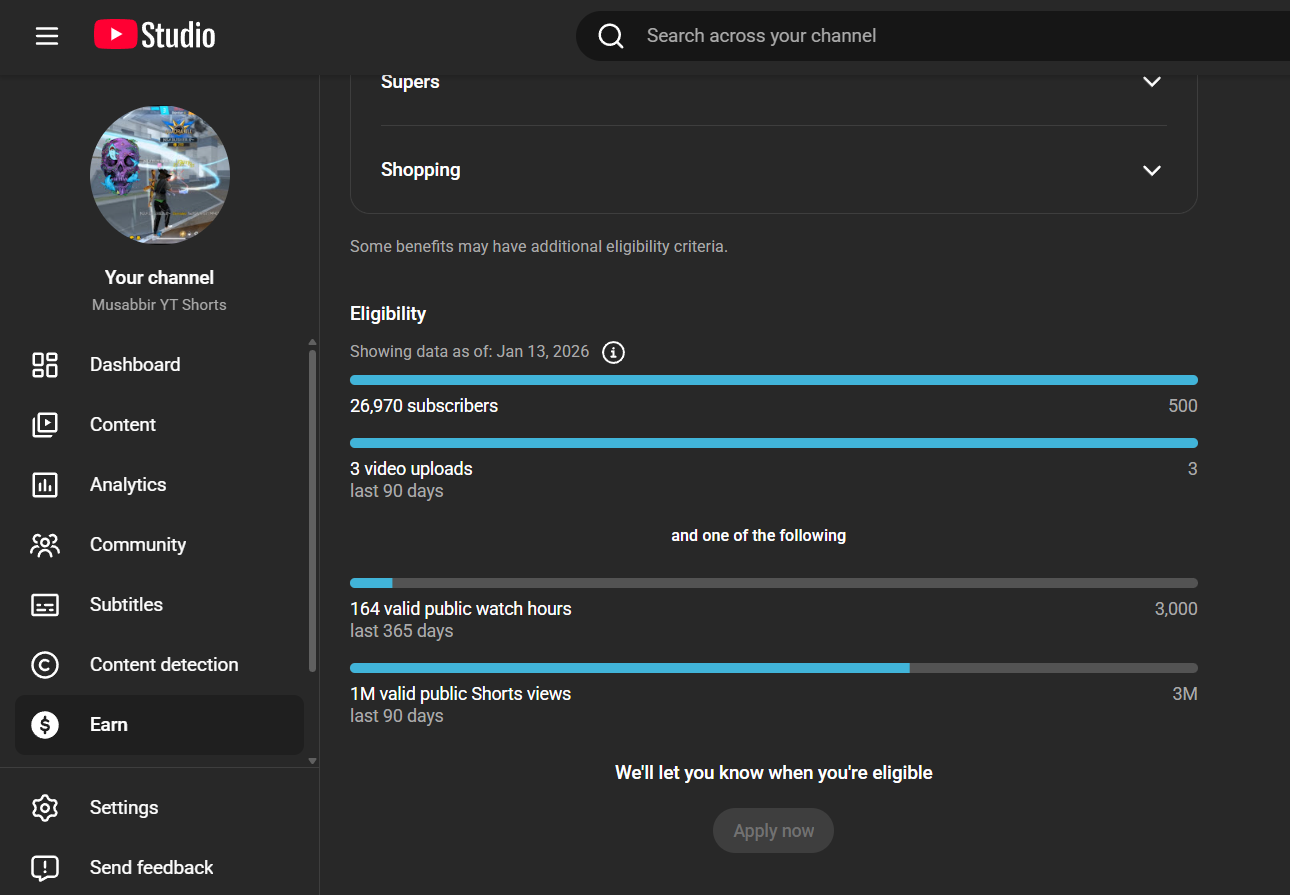
Task: Click the Shorts views progress bar
Action: (773, 668)
